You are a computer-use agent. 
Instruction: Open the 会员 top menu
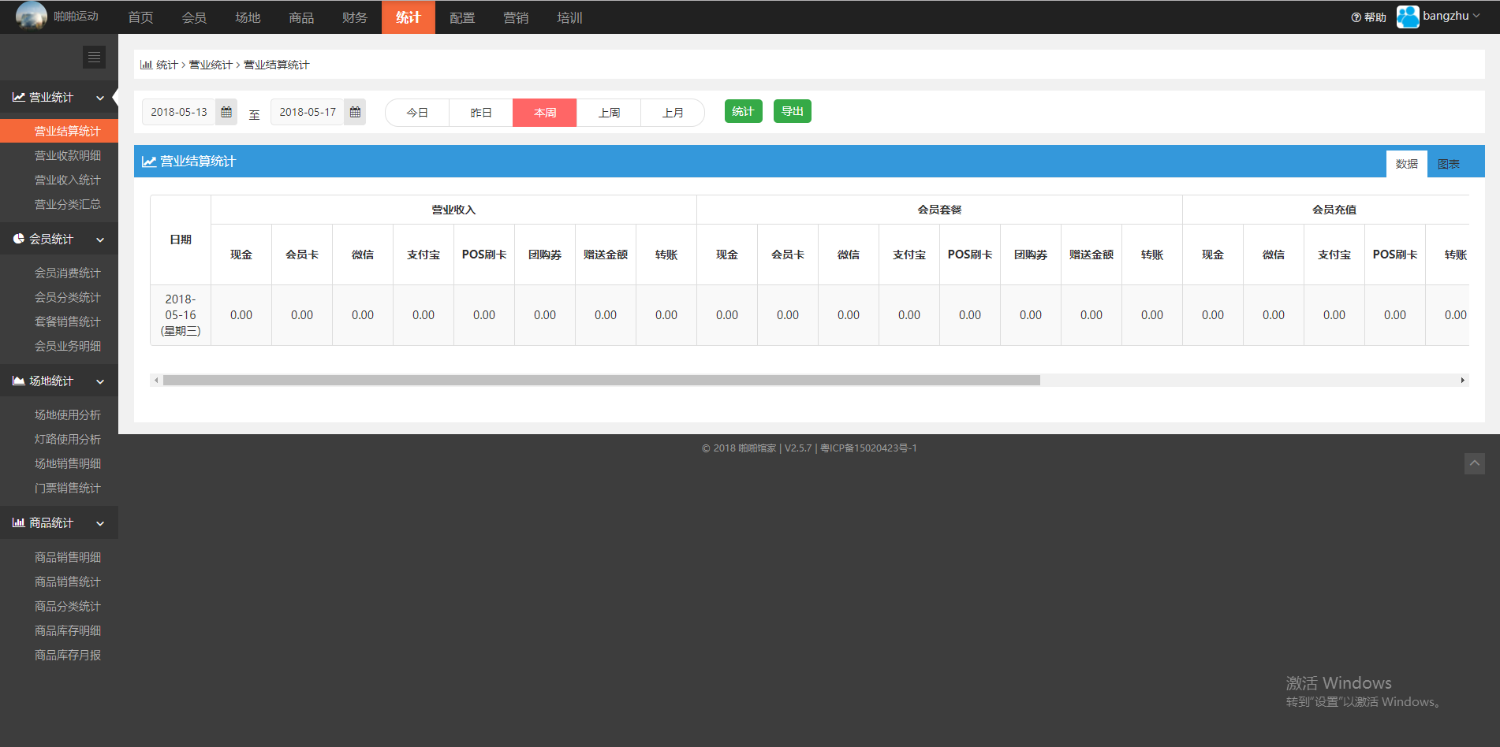click(194, 17)
